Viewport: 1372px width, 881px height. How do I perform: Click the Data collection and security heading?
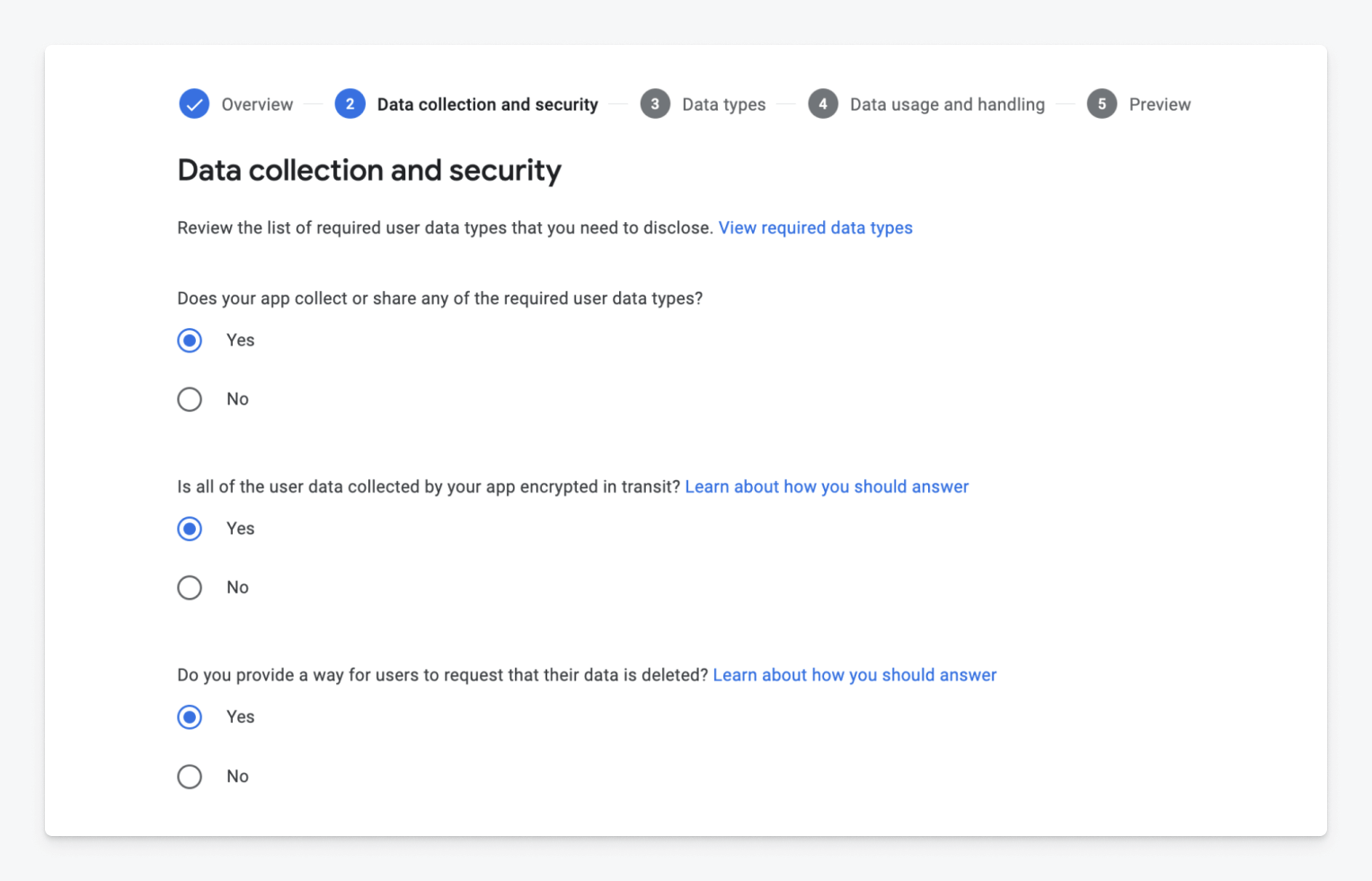point(369,170)
